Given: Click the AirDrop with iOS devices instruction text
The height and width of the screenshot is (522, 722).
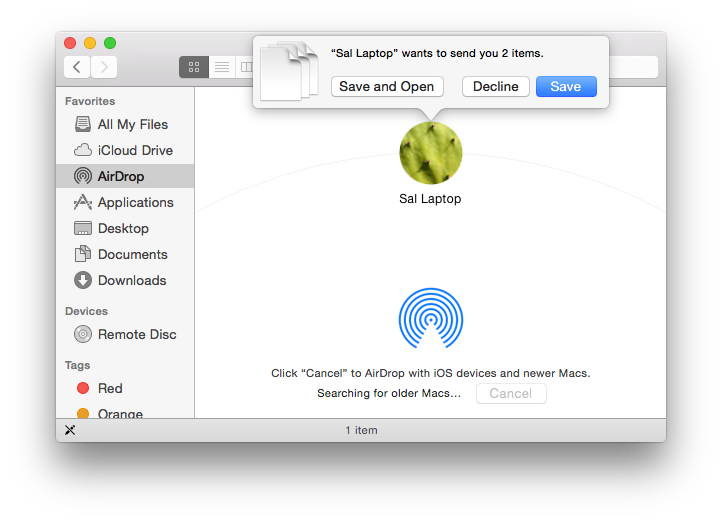Looking at the screenshot, I should click(431, 373).
